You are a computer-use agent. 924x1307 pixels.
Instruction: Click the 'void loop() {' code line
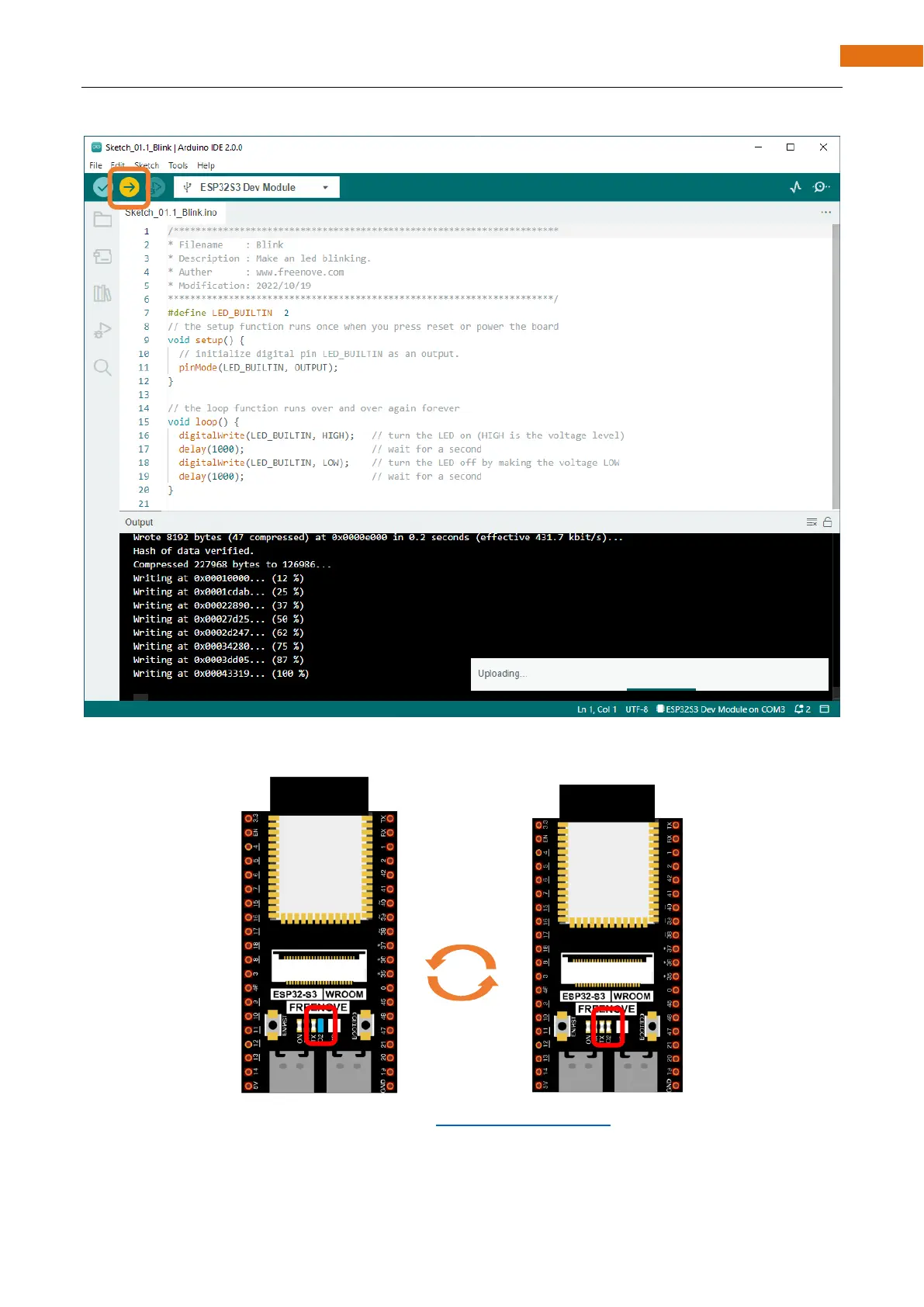(x=203, y=421)
